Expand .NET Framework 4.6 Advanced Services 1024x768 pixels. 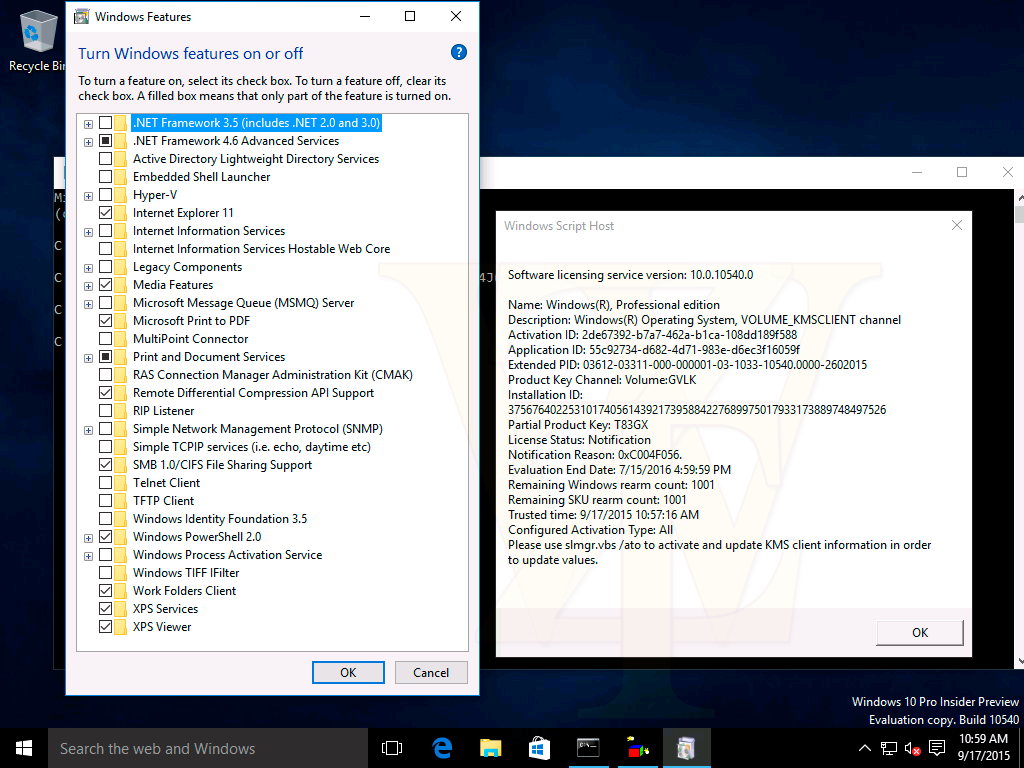pos(88,142)
